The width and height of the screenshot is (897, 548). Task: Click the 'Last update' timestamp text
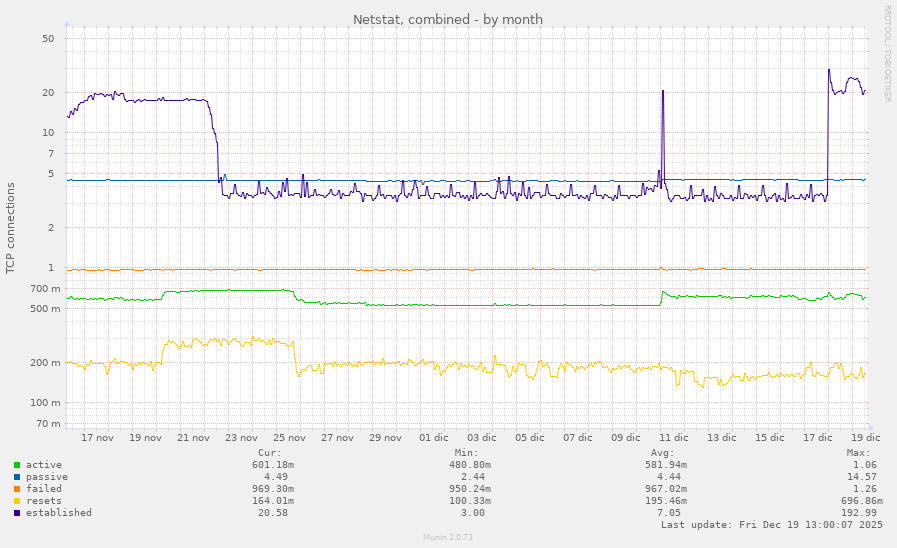tap(772, 525)
